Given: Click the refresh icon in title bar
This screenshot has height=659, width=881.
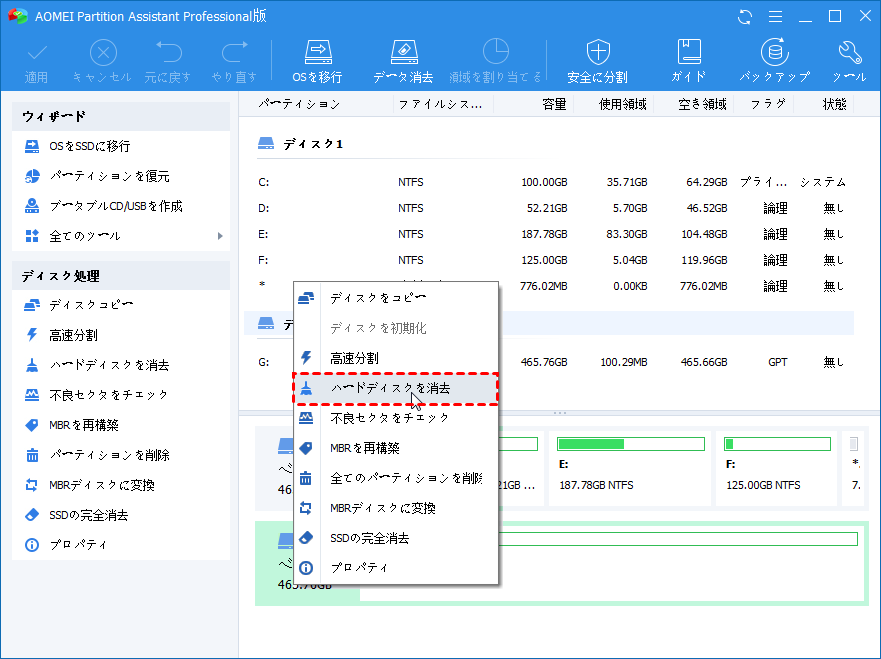Looking at the screenshot, I should pyautogui.click(x=745, y=17).
